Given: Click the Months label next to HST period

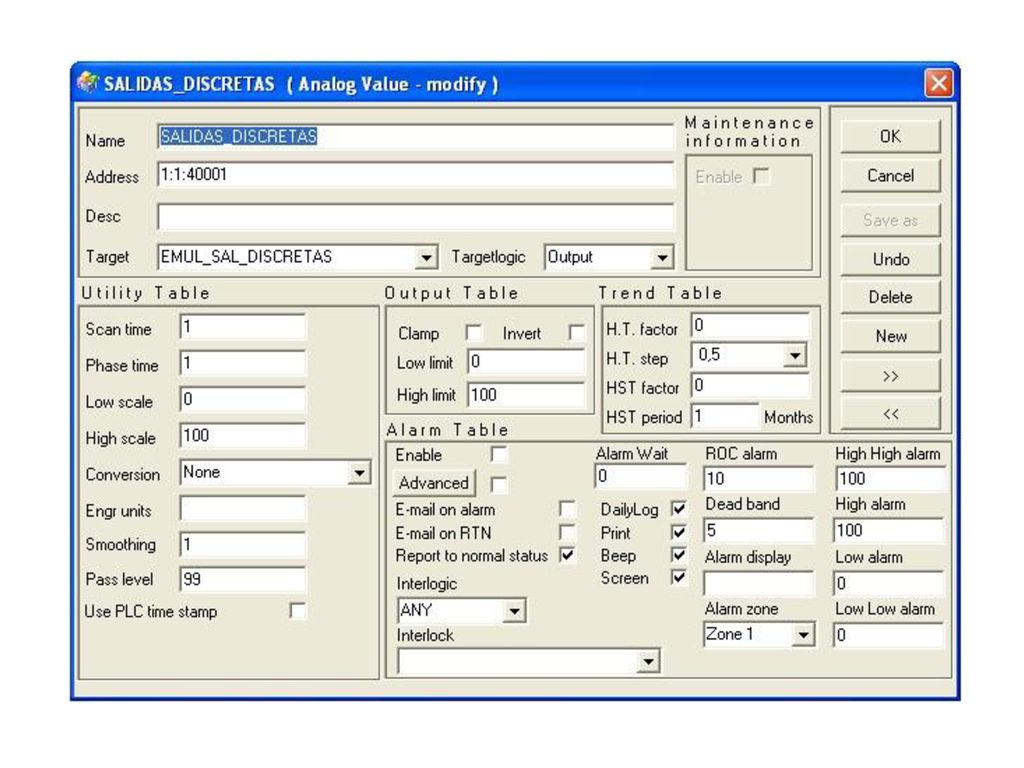Looking at the screenshot, I should click(788, 417).
